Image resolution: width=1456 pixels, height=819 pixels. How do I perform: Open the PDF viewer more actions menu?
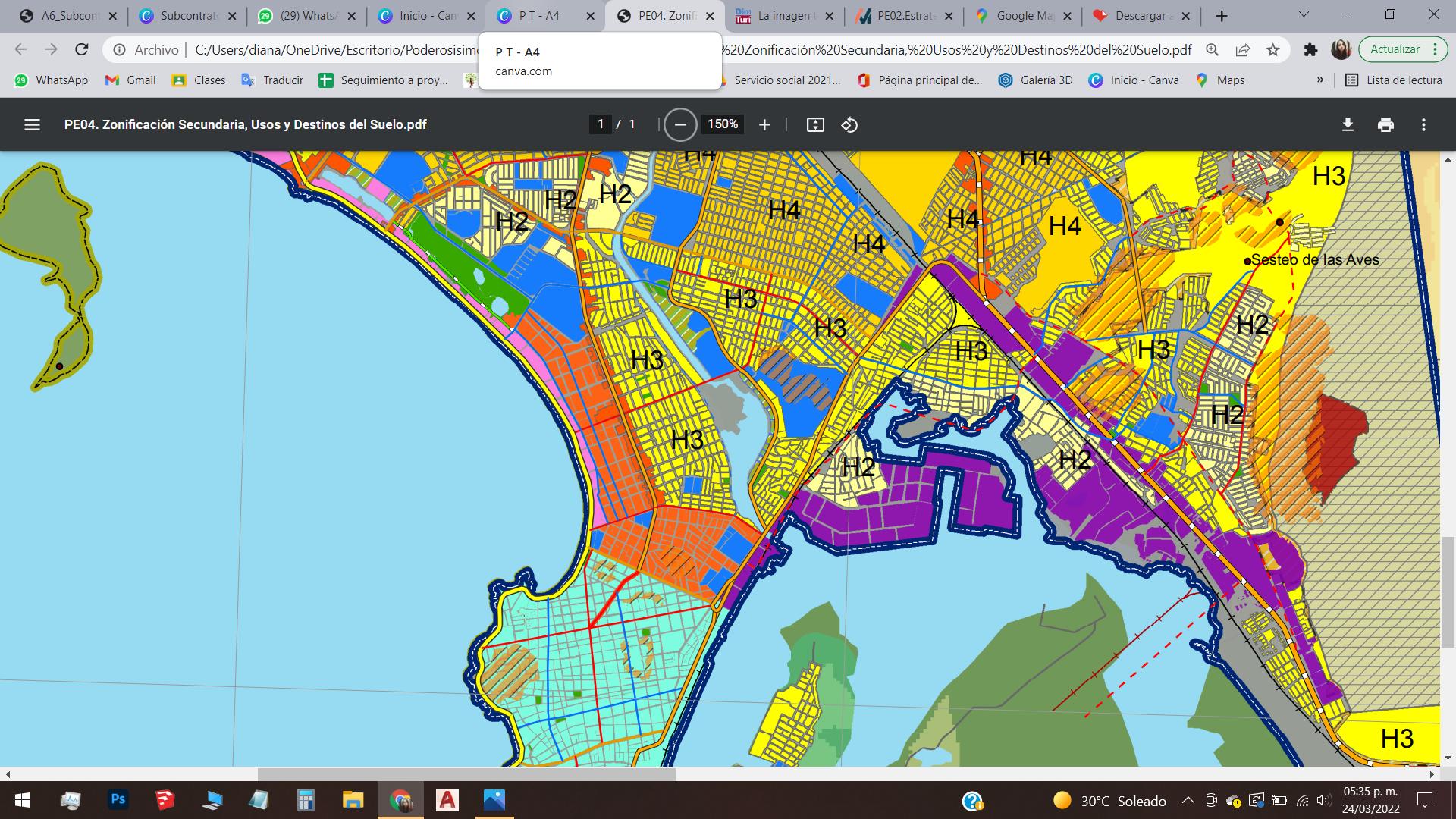[1423, 124]
